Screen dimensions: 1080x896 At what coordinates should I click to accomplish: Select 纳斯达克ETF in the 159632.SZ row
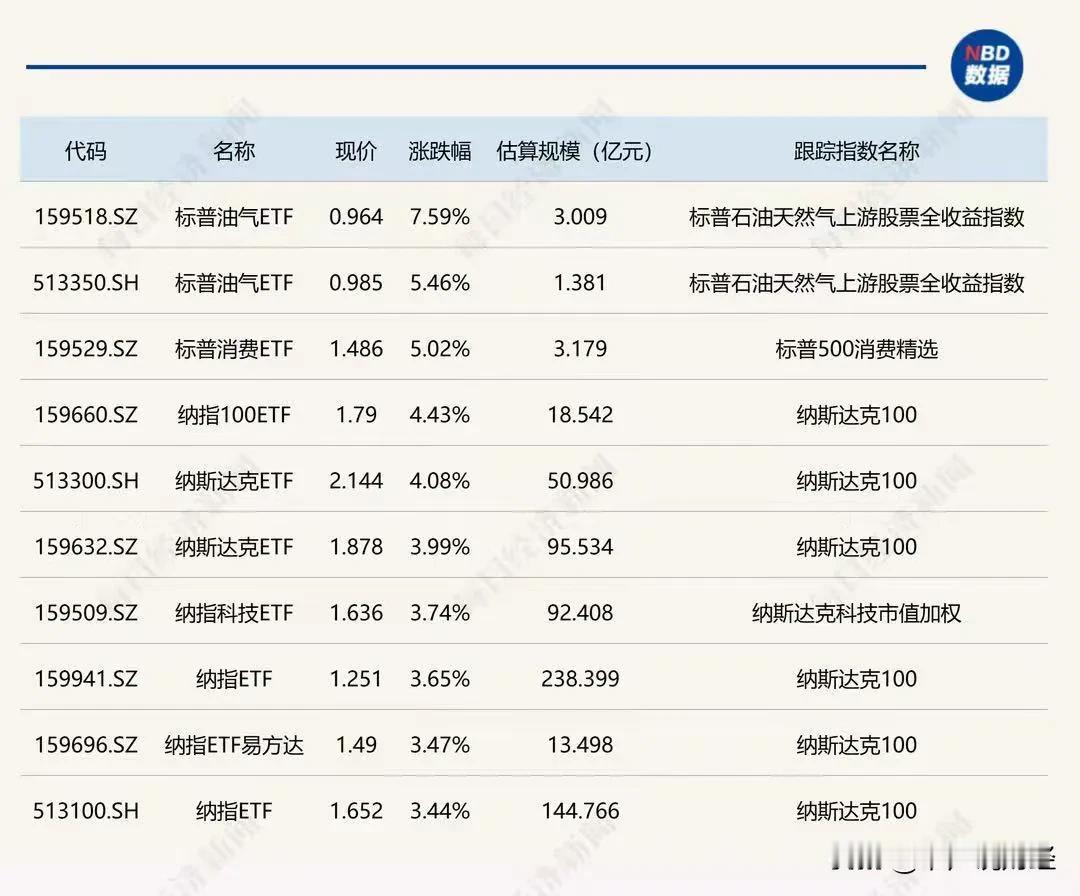coord(234,547)
